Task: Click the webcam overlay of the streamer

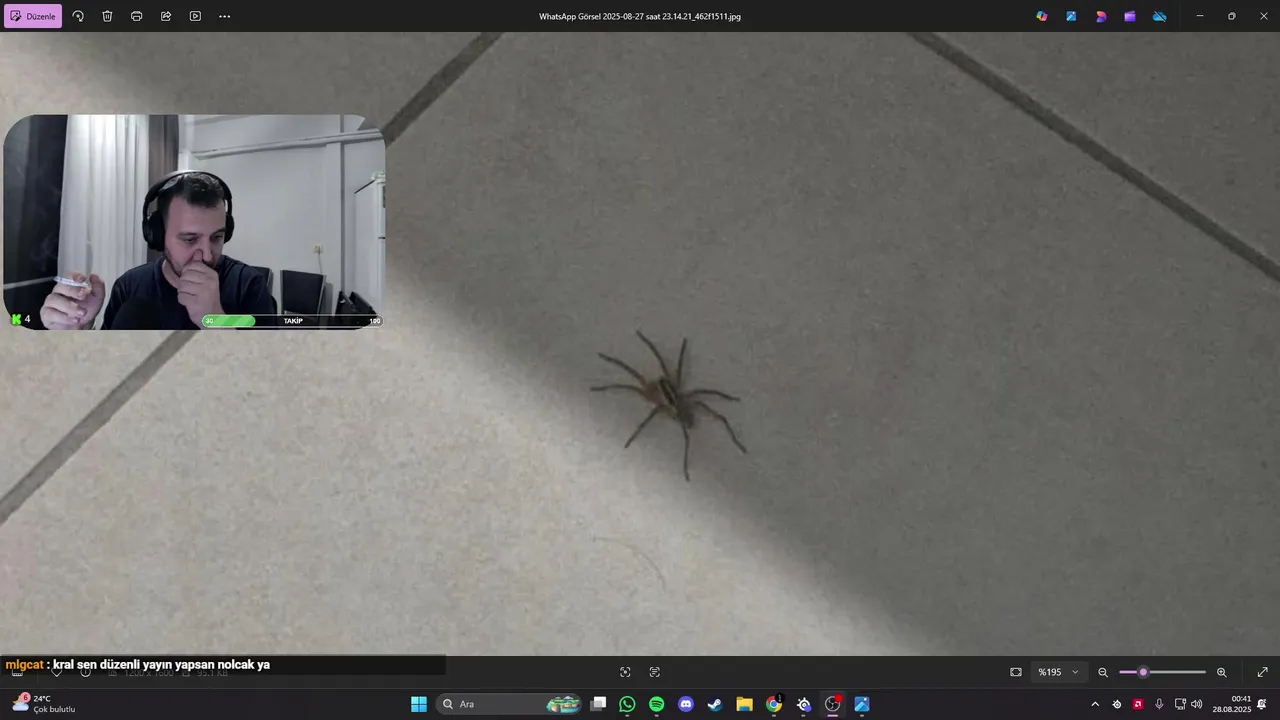Action: click(194, 222)
